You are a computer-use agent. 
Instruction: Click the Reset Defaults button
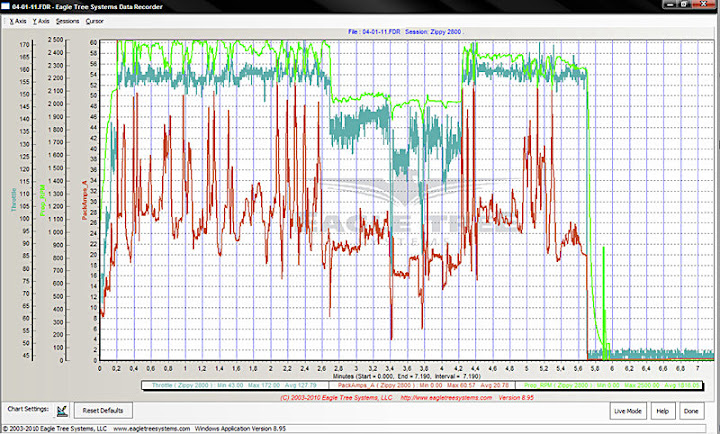[103, 411]
